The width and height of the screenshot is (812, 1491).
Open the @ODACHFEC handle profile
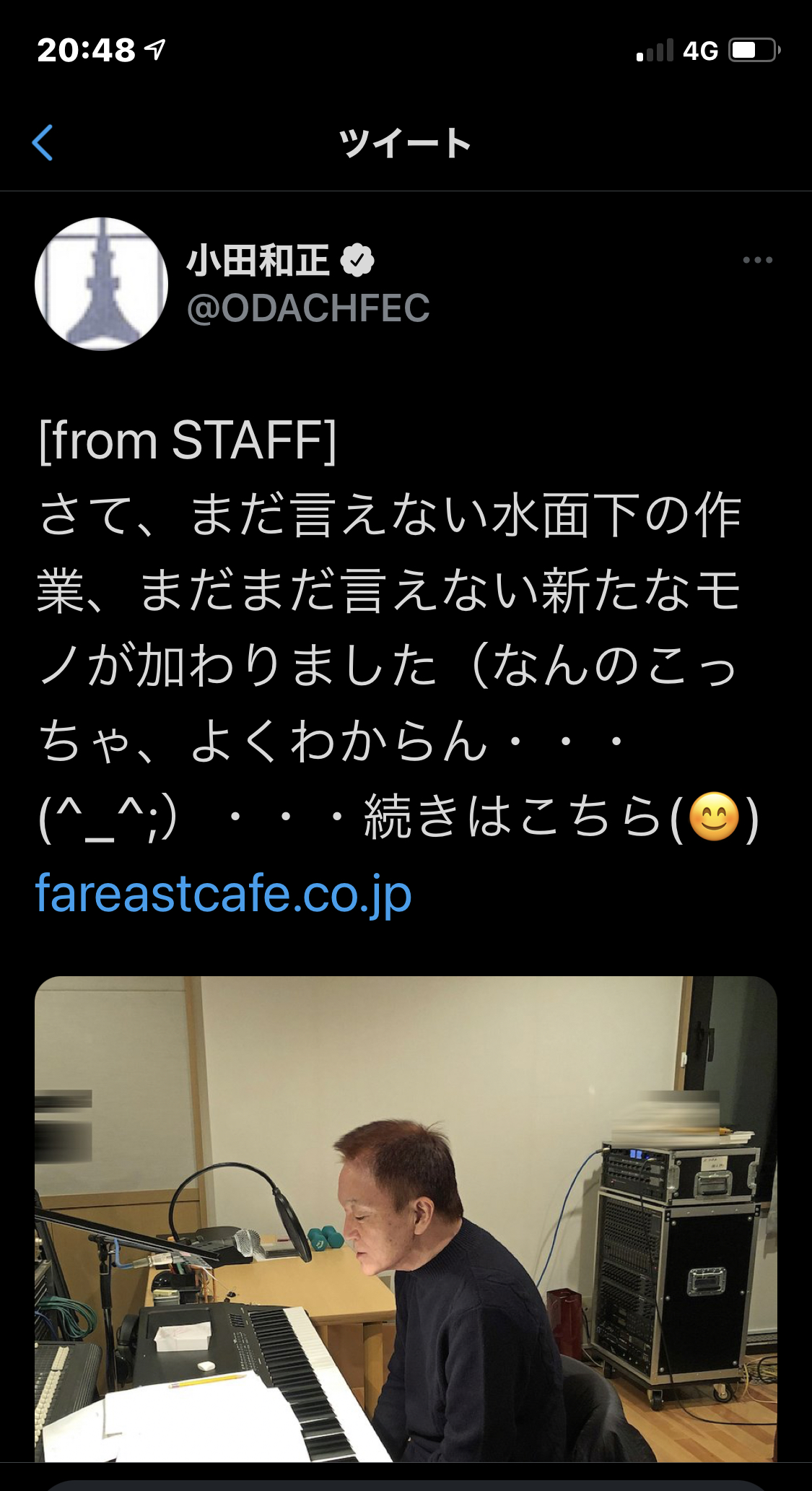(308, 308)
